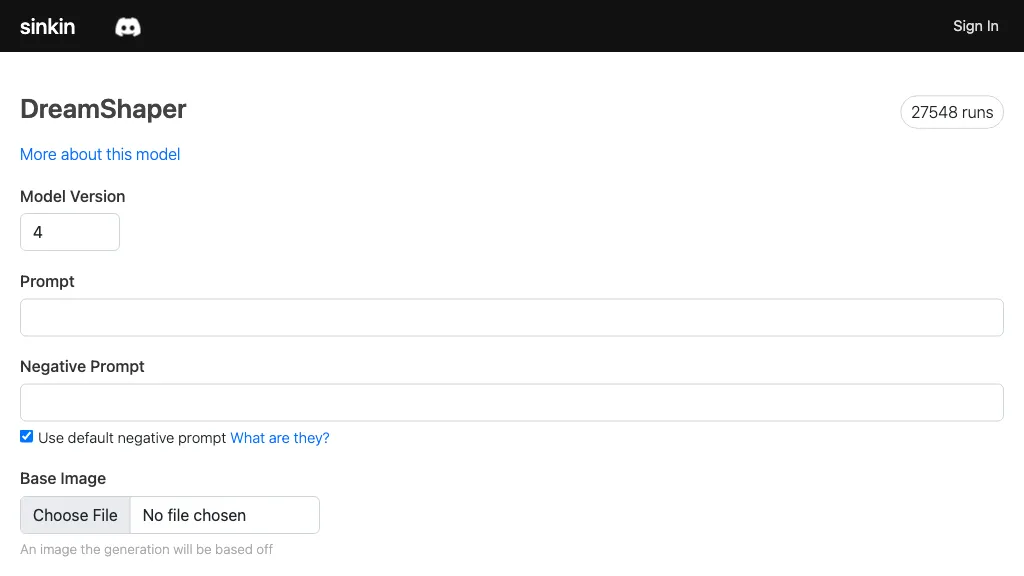This screenshot has height=576, width=1024.
Task: Click the Base Image label
Action: pos(63,478)
